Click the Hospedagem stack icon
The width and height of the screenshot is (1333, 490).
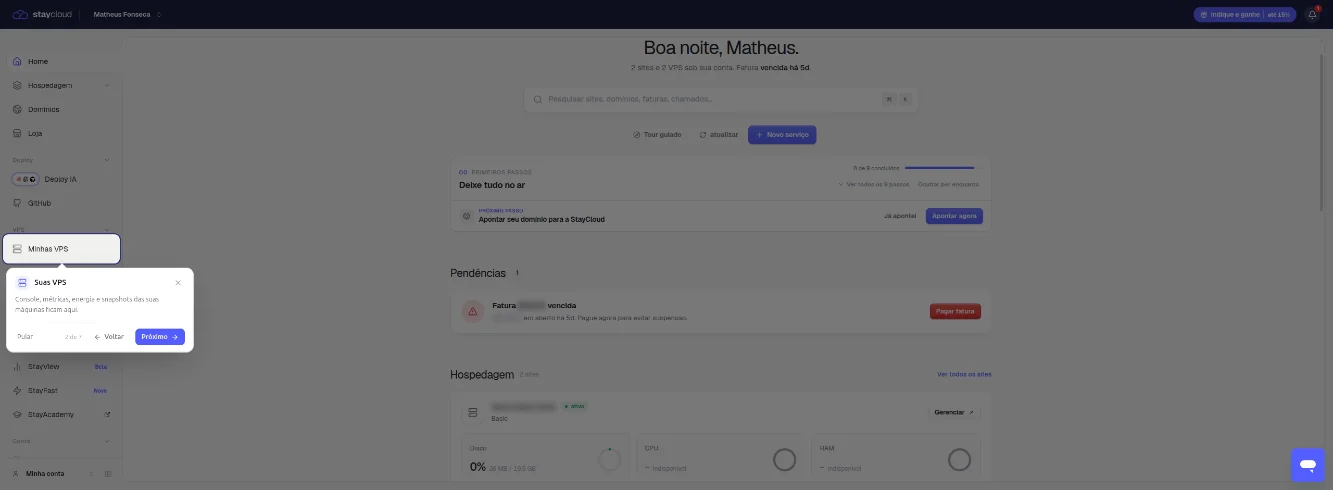tap(17, 85)
